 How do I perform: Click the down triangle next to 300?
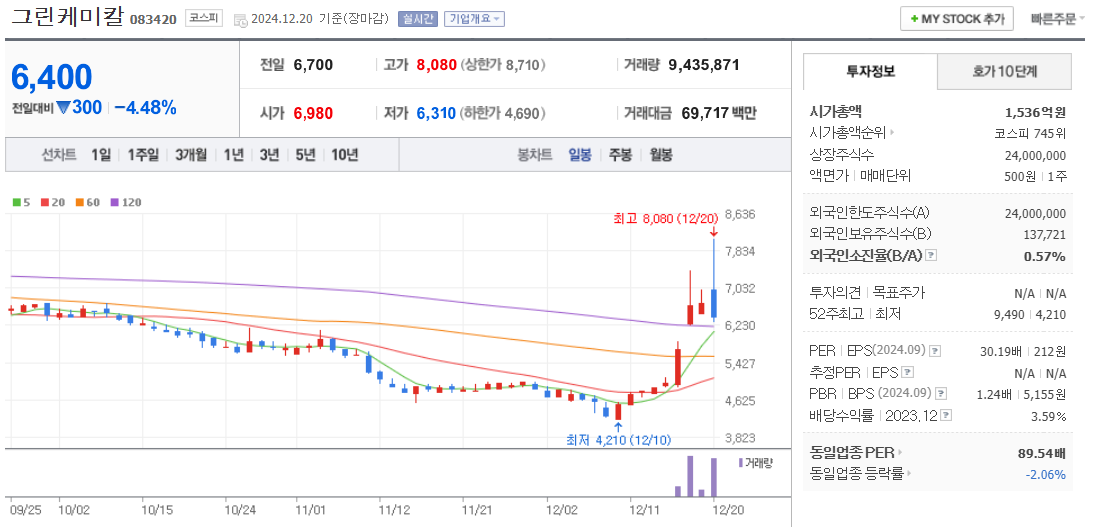click(x=63, y=108)
